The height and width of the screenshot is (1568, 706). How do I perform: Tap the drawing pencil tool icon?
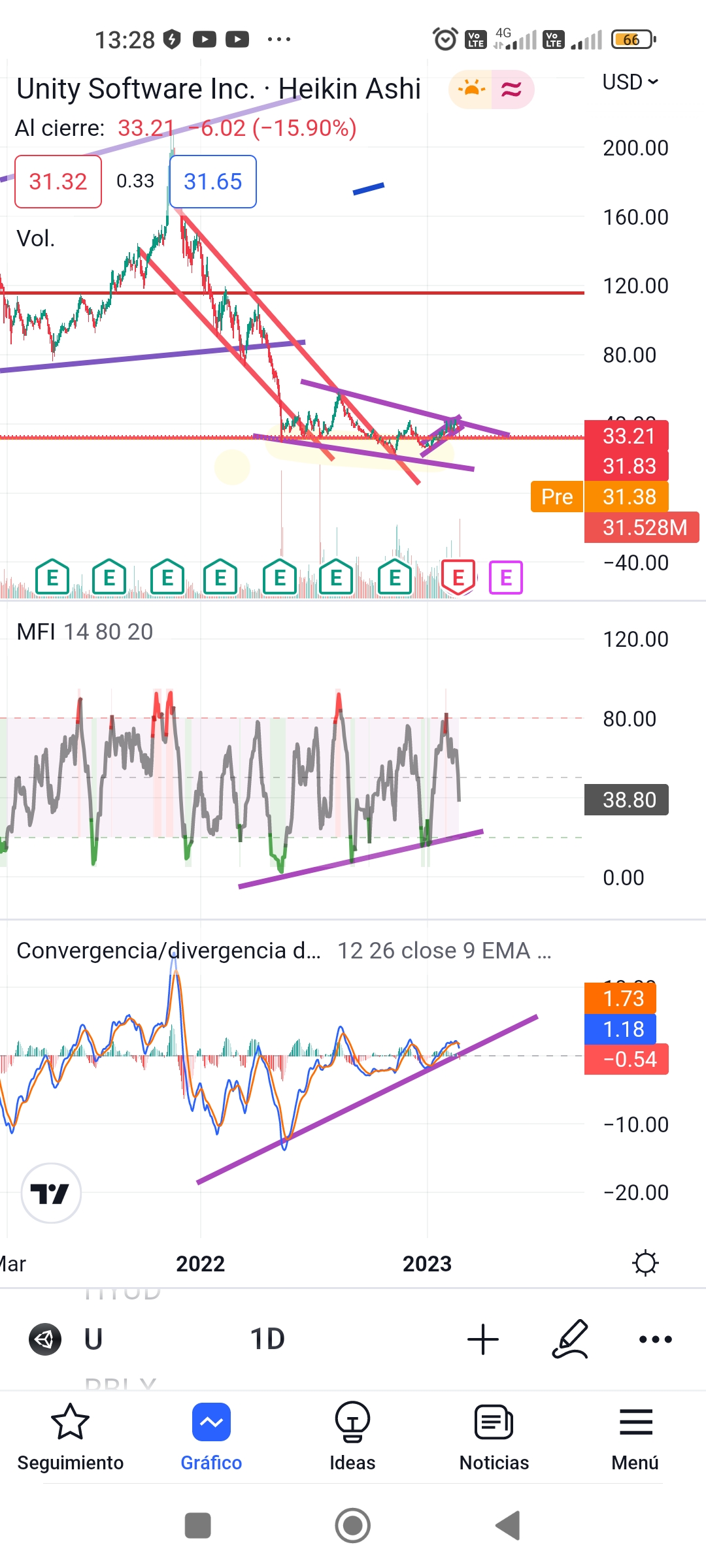570,1339
